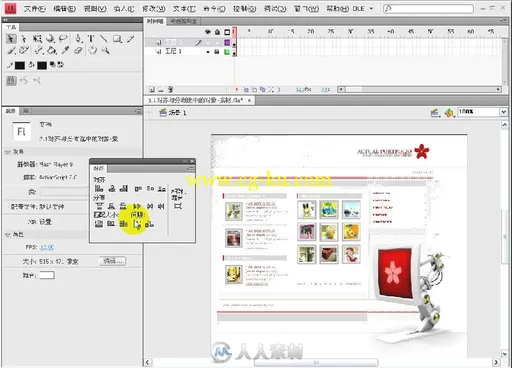Choose the Deco tool
The height and width of the screenshot is (368, 512).
[24, 51]
